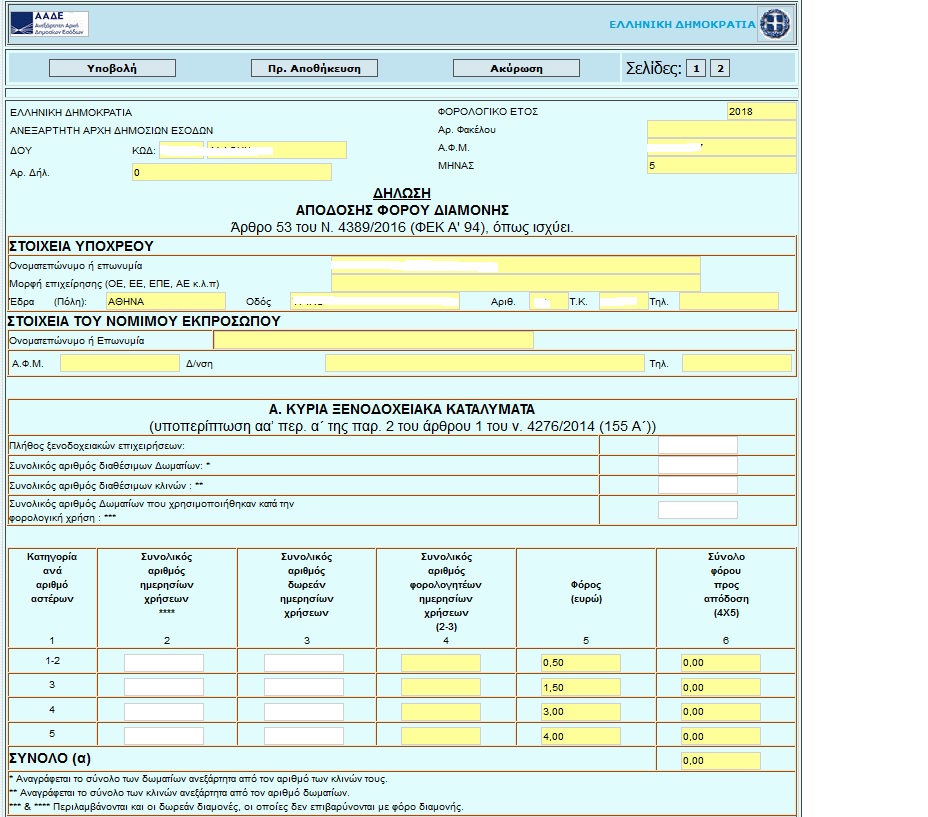This screenshot has height=817, width=928.
Task: Focus the Συνολικός αριθμός διαθέσιμων κλινών field
Action: (697, 485)
